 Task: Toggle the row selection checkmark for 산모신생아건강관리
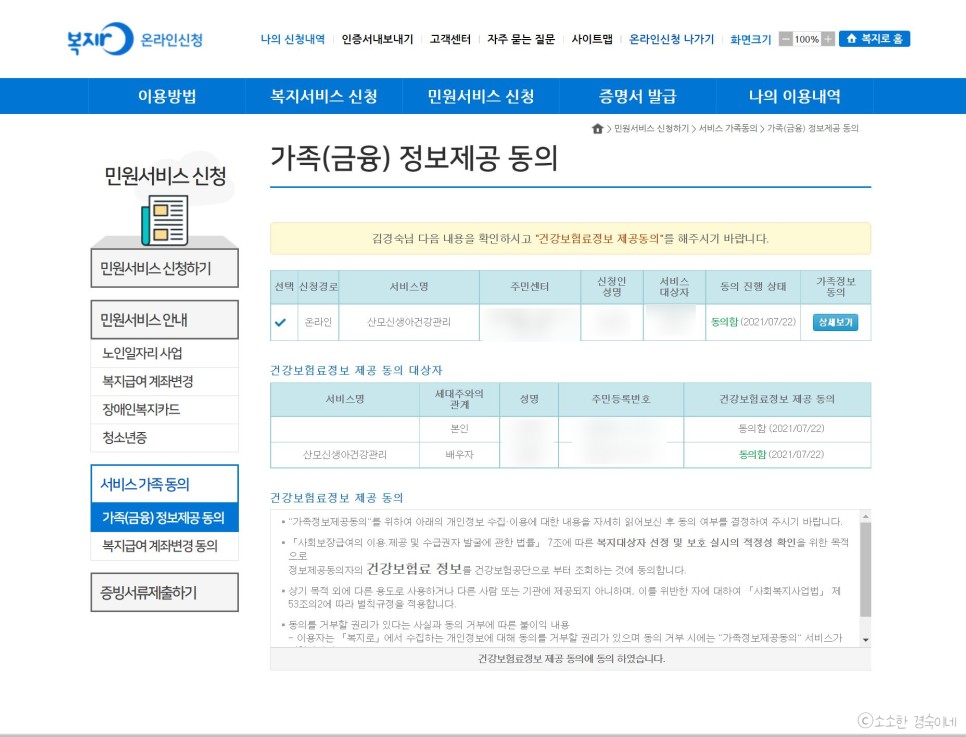coord(280,322)
